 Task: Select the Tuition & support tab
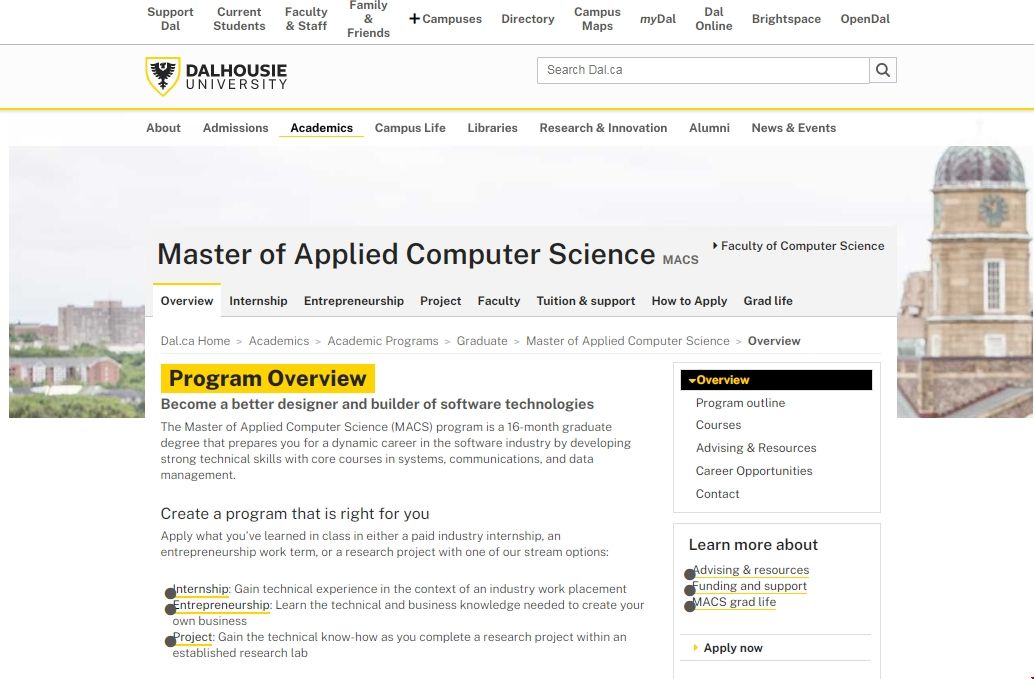click(x=586, y=301)
